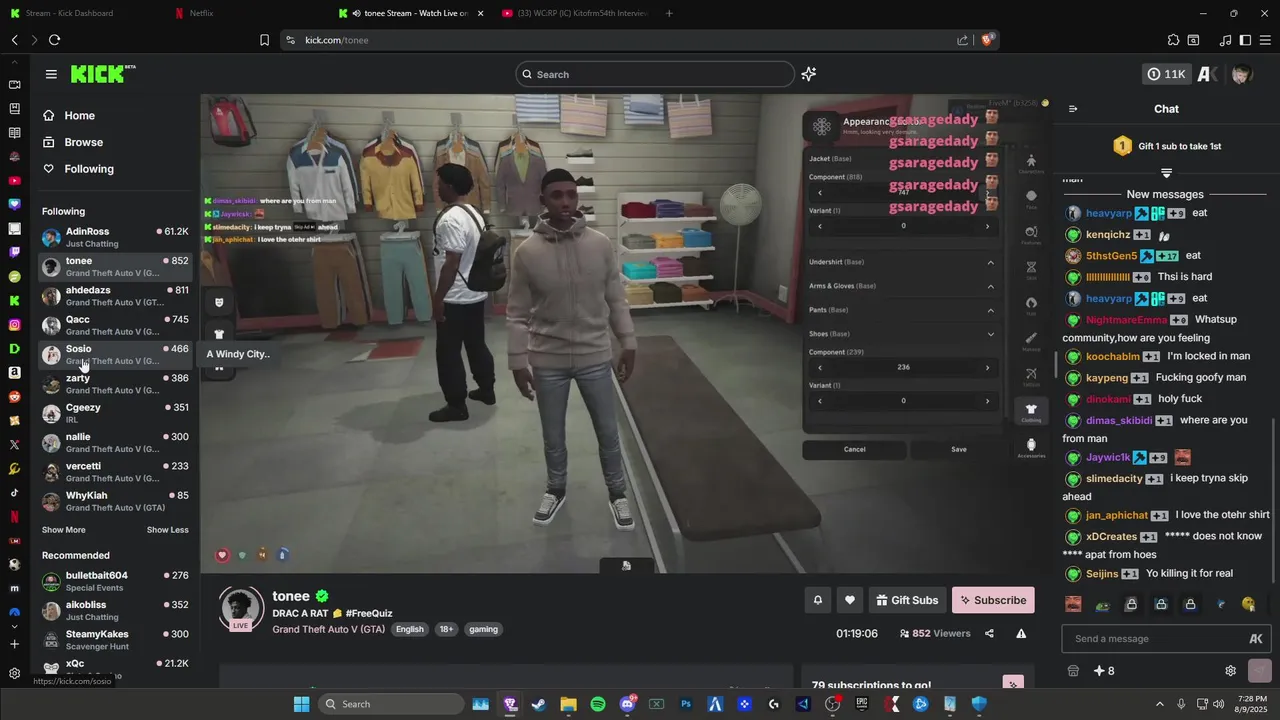Open the chat settings gear
Image resolution: width=1280 pixels, height=720 pixels.
click(1231, 671)
